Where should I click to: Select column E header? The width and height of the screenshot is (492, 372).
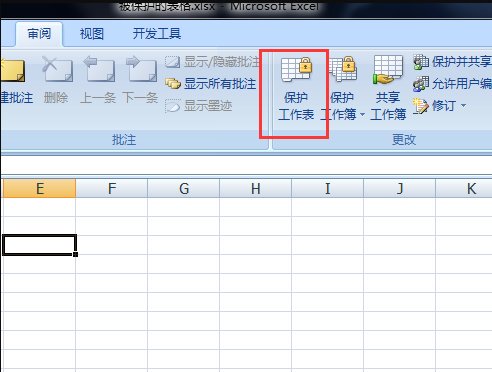point(39,189)
